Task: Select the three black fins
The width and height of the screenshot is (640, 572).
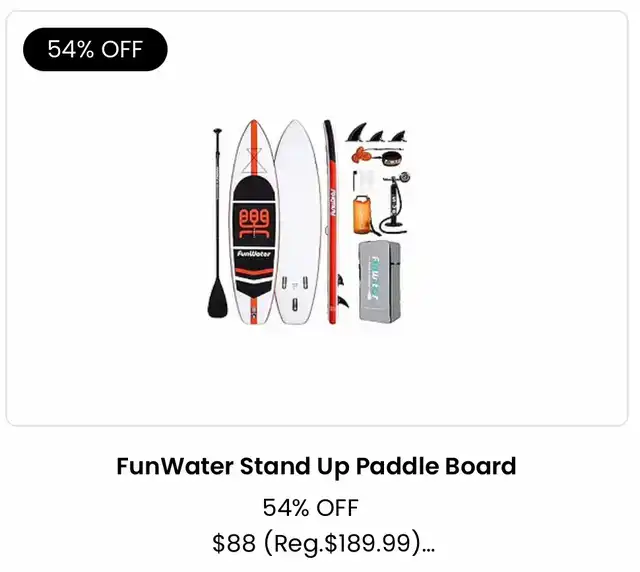Action: pos(376,133)
